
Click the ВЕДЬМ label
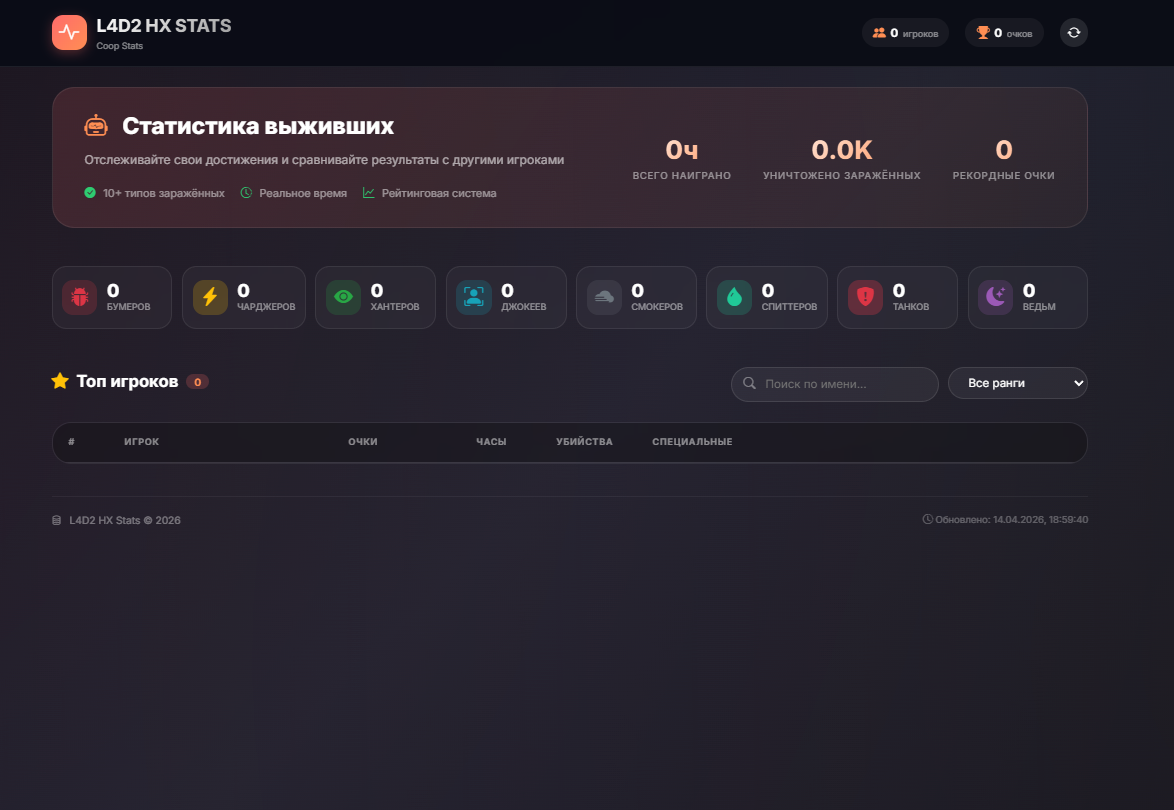pyautogui.click(x=1039, y=307)
